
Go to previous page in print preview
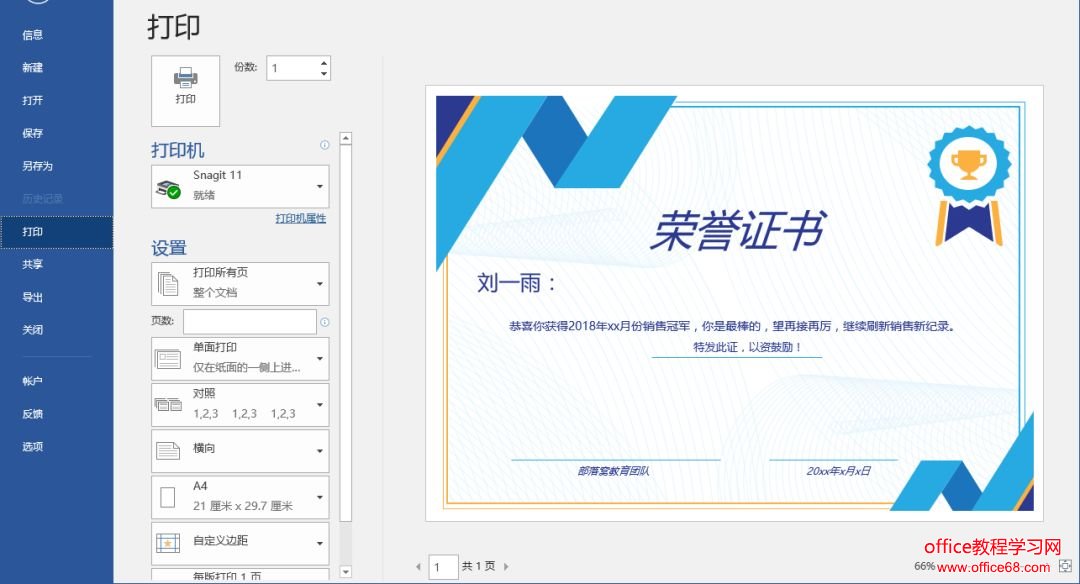point(418,567)
